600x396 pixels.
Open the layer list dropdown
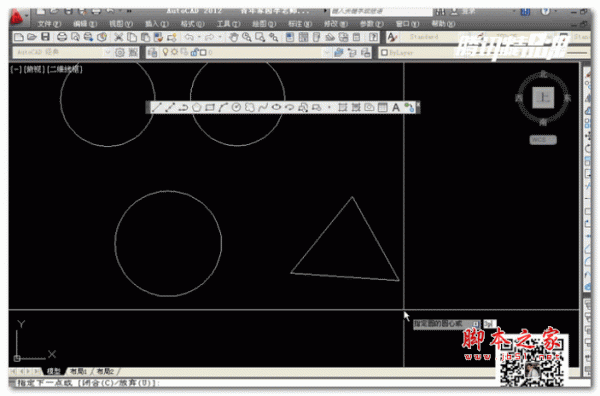coord(327,52)
